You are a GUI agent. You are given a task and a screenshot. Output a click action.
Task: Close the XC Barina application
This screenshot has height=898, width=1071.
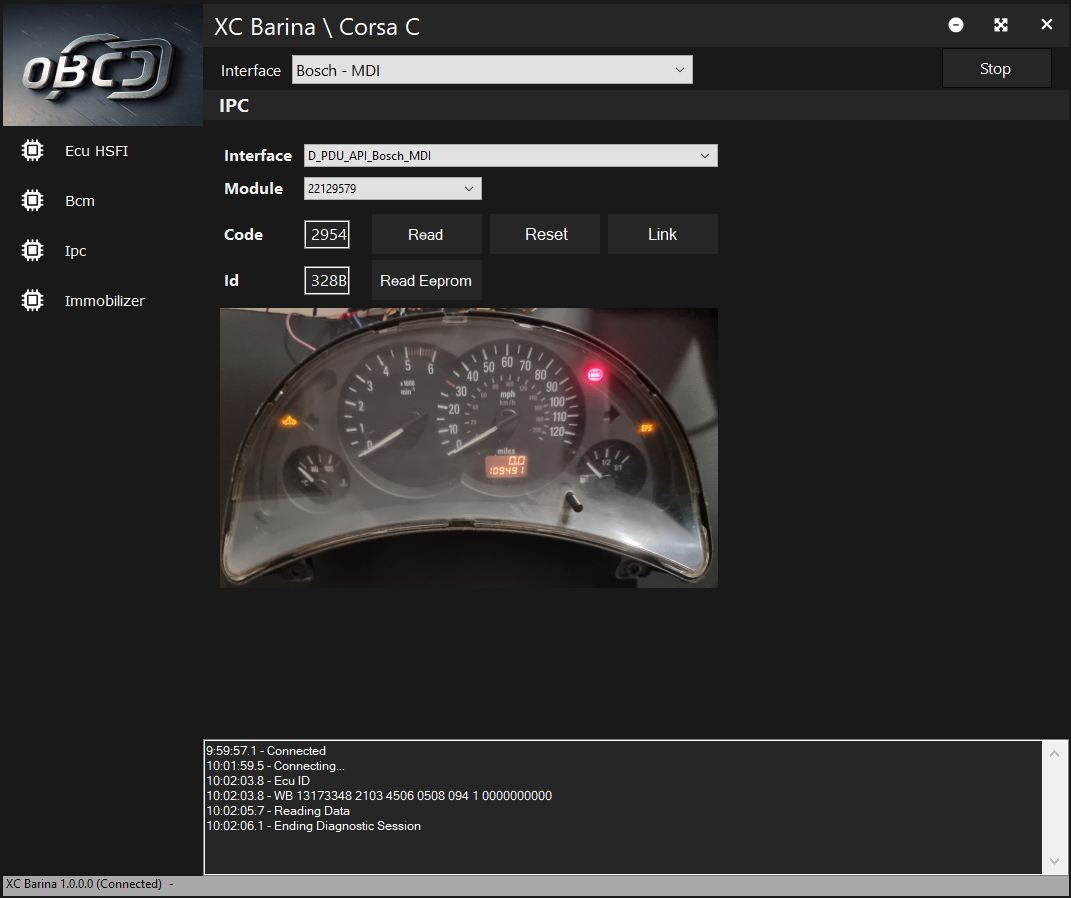click(x=1047, y=25)
